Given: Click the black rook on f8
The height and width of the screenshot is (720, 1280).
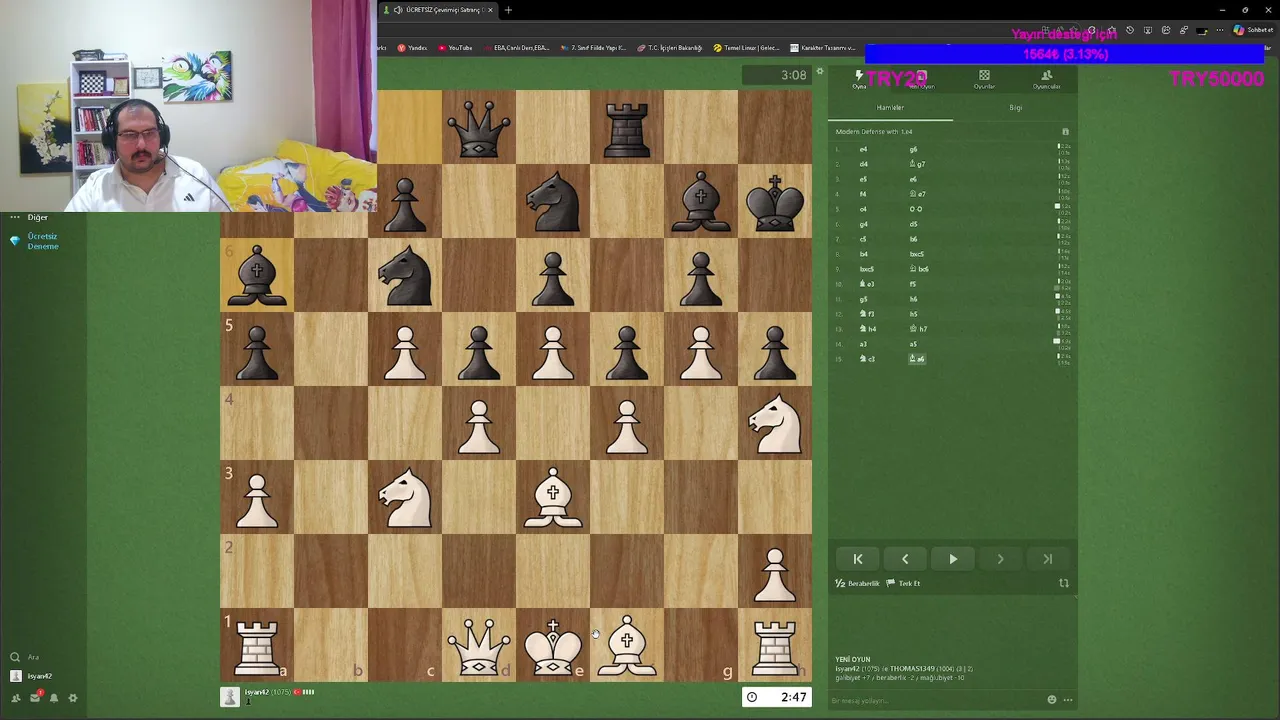Looking at the screenshot, I should click(x=627, y=127).
